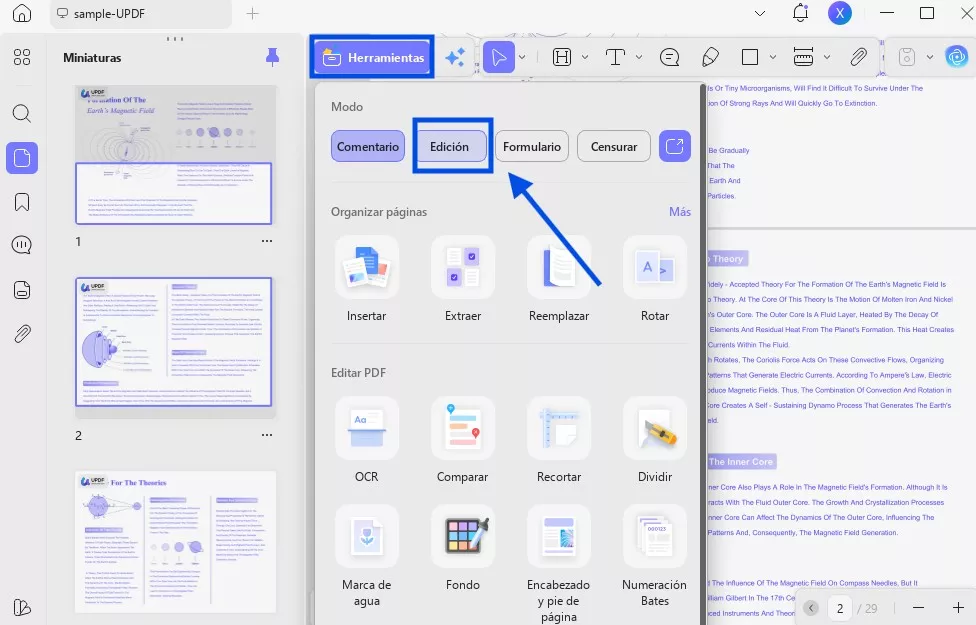The image size is (976, 625).
Task: Expand the selection tool dropdown arrow
Action: [522, 57]
